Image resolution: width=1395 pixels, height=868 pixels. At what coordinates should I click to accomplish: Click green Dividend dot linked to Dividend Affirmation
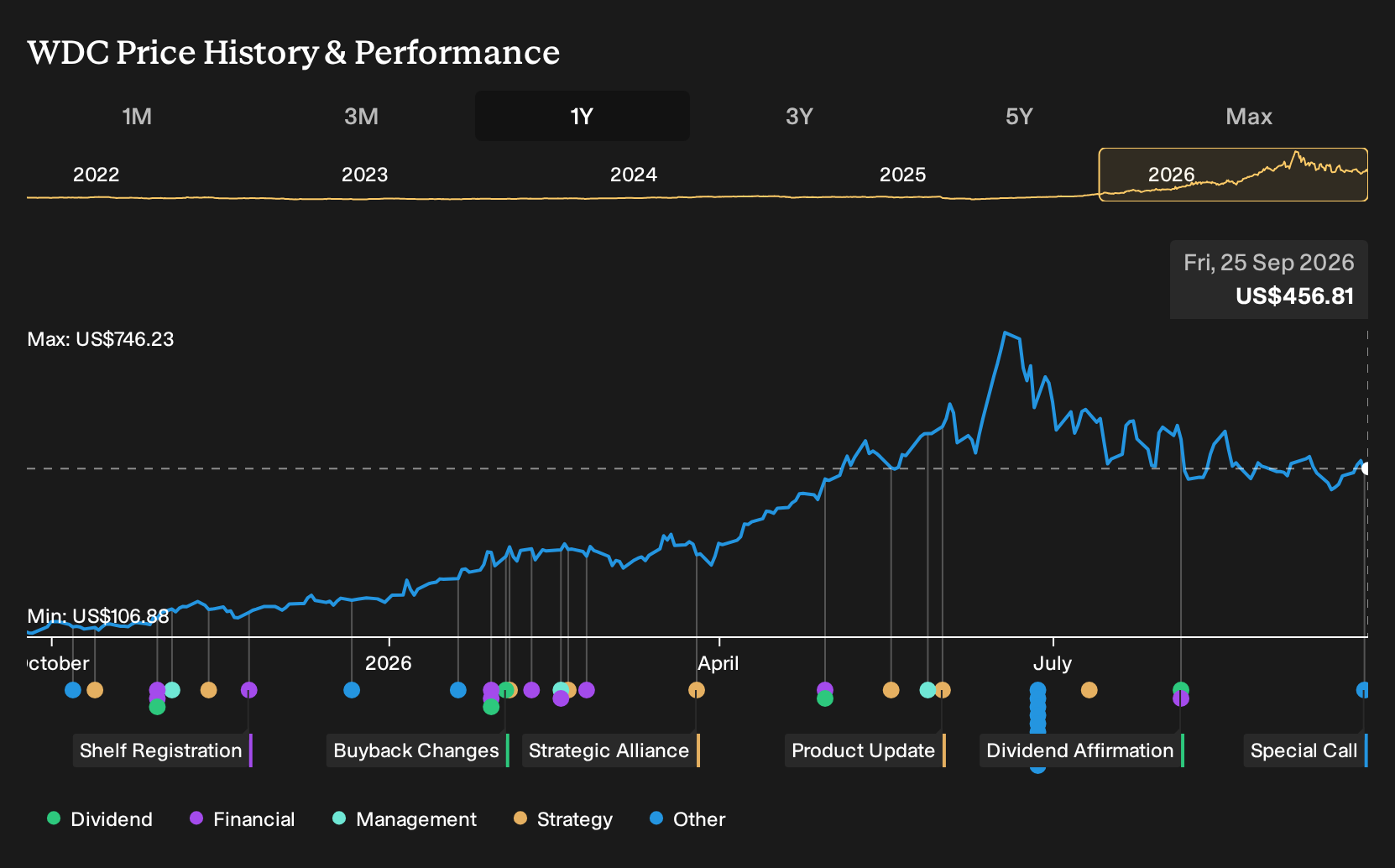point(1181,689)
